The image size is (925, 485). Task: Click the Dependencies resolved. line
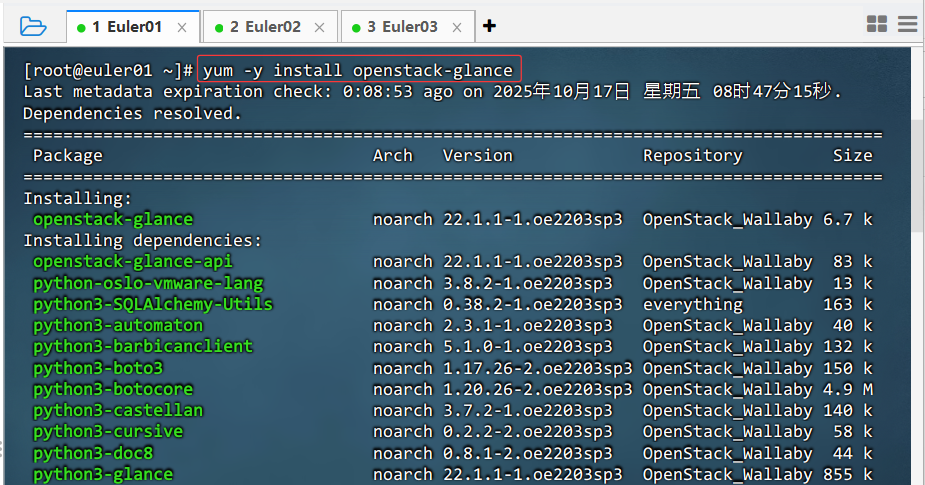(x=132, y=113)
